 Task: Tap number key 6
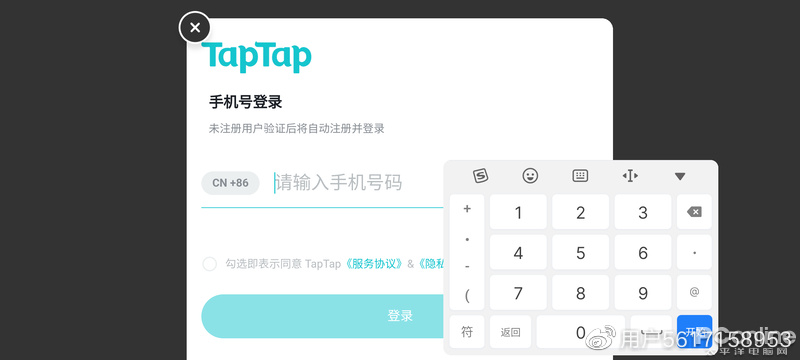[x=643, y=252]
